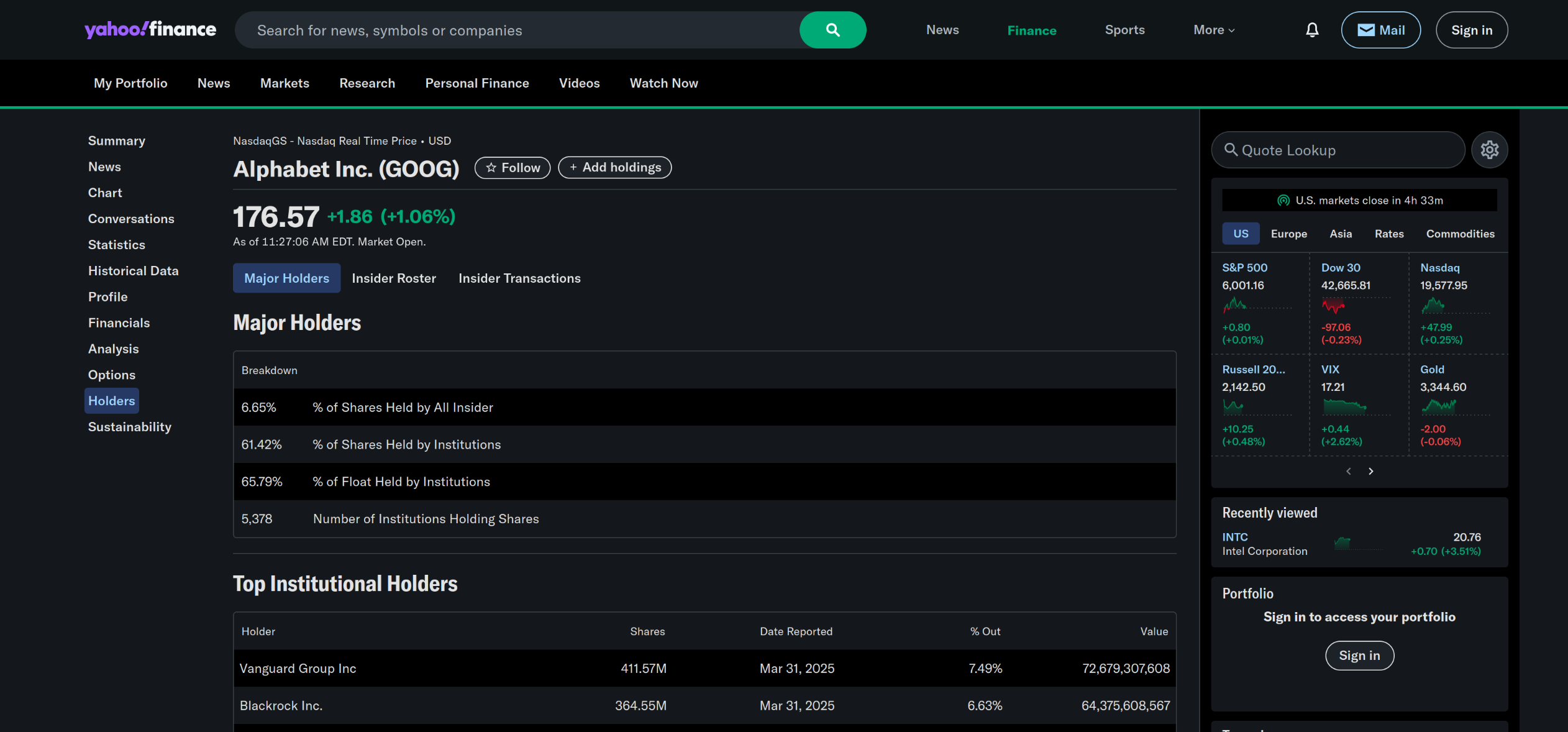Click the % Out column header
The width and height of the screenshot is (1568, 732).
(x=985, y=631)
